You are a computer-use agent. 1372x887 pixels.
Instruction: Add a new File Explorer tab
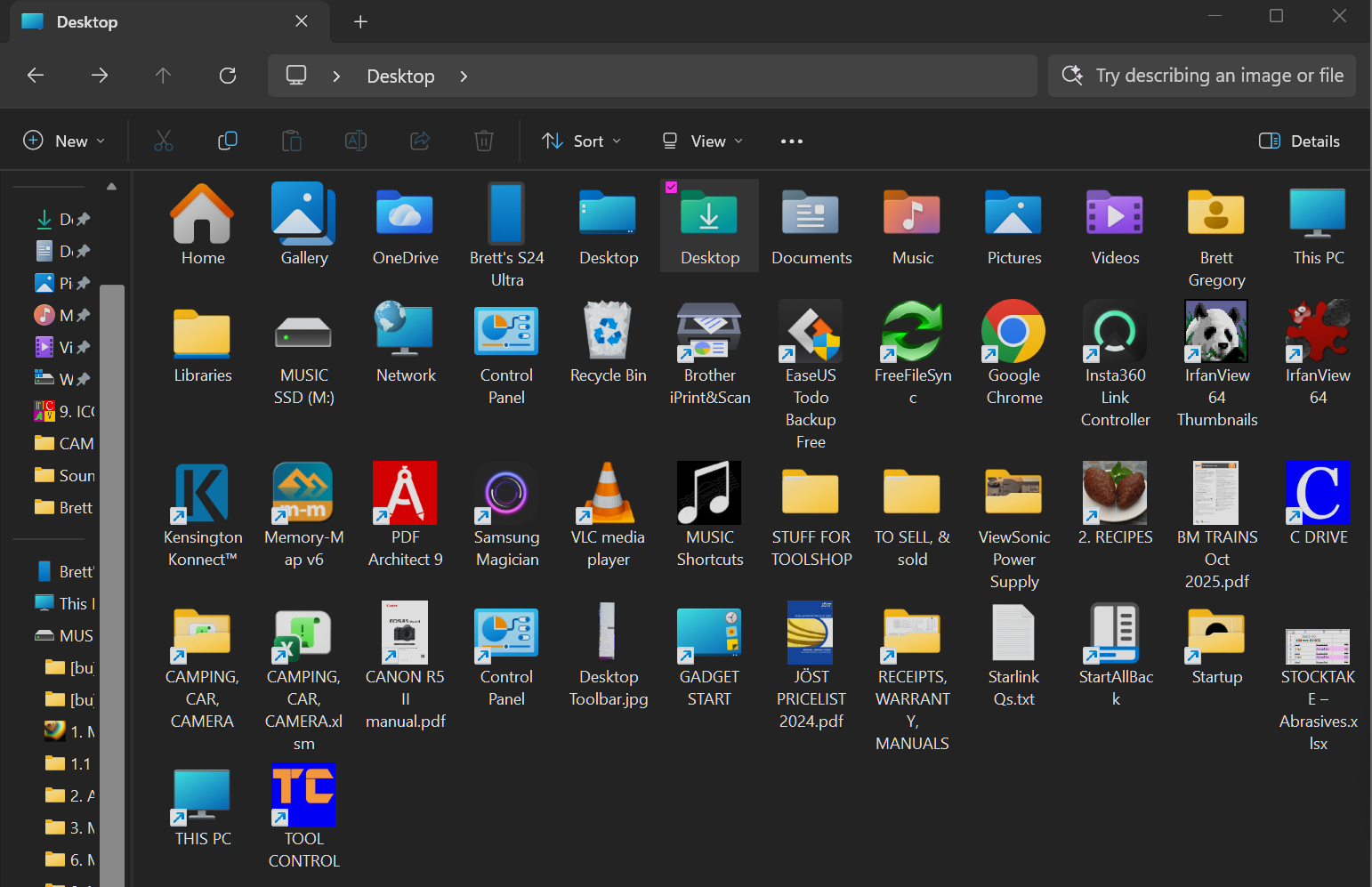(360, 21)
